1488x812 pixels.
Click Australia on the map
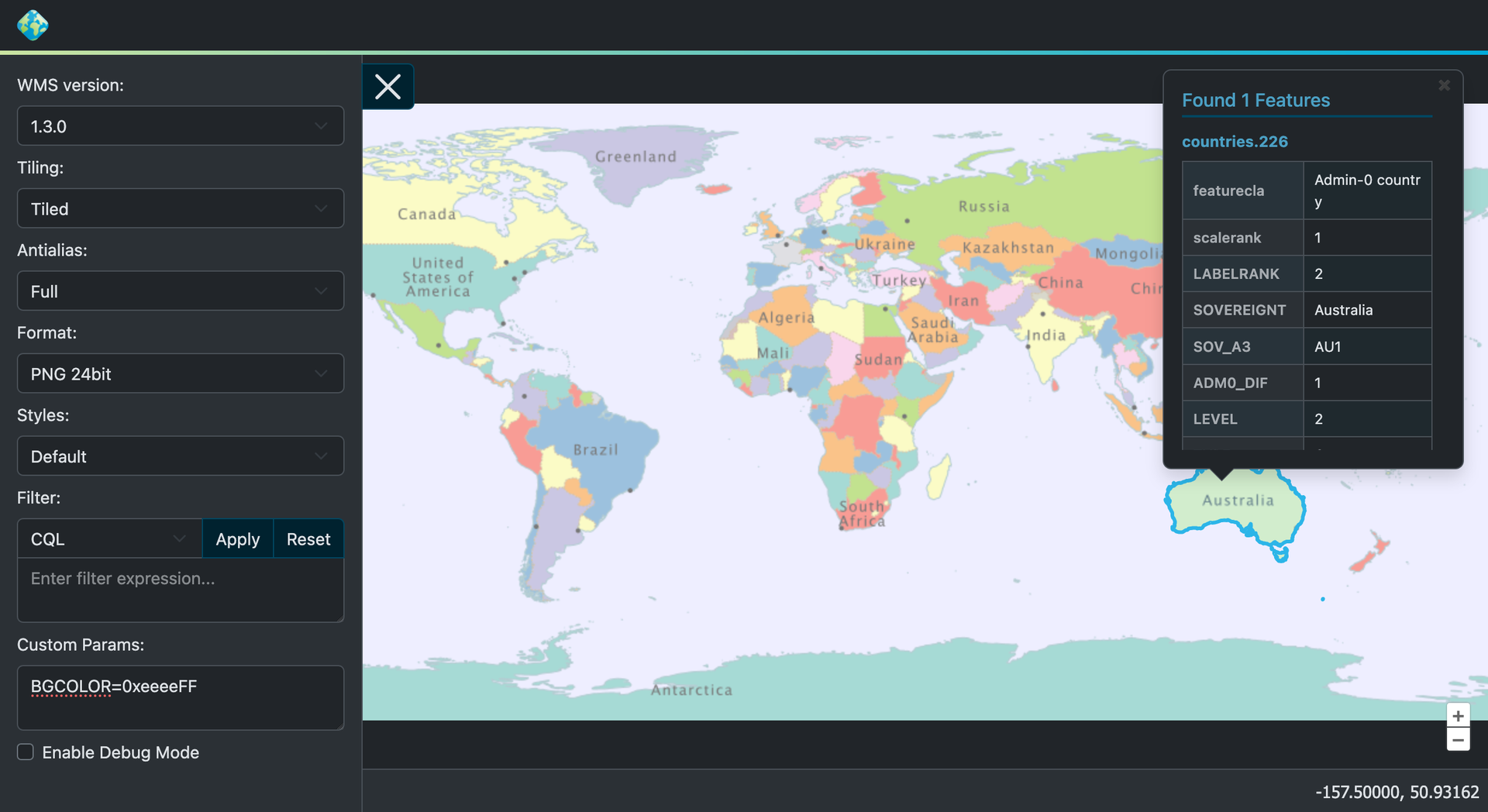pos(1238,501)
